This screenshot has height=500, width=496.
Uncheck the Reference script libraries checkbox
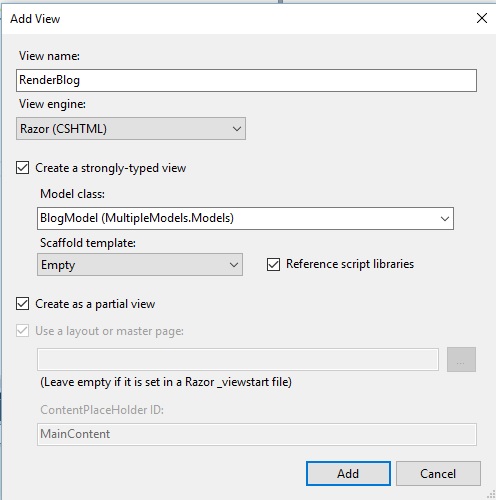pos(273,265)
